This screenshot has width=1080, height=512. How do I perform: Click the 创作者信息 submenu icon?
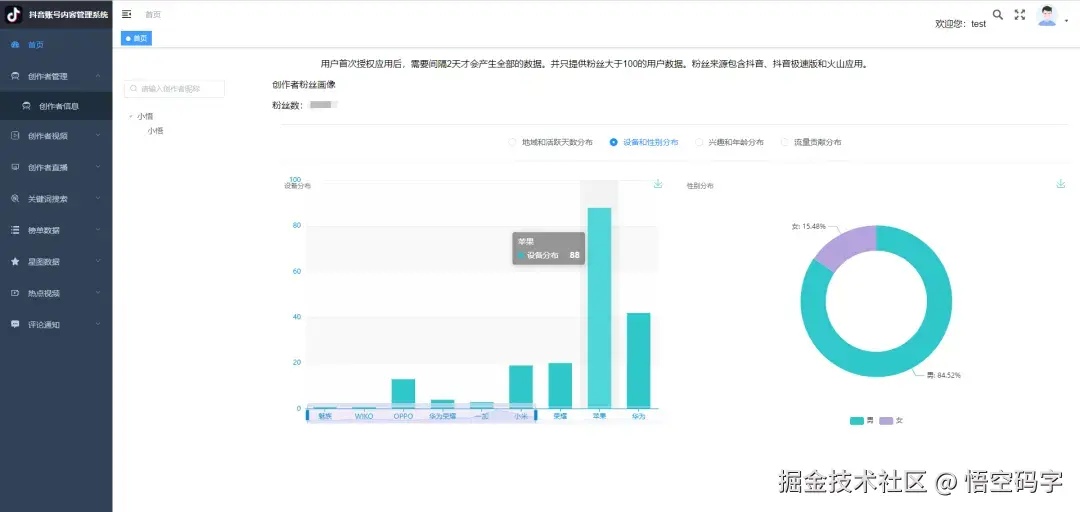coord(26,106)
